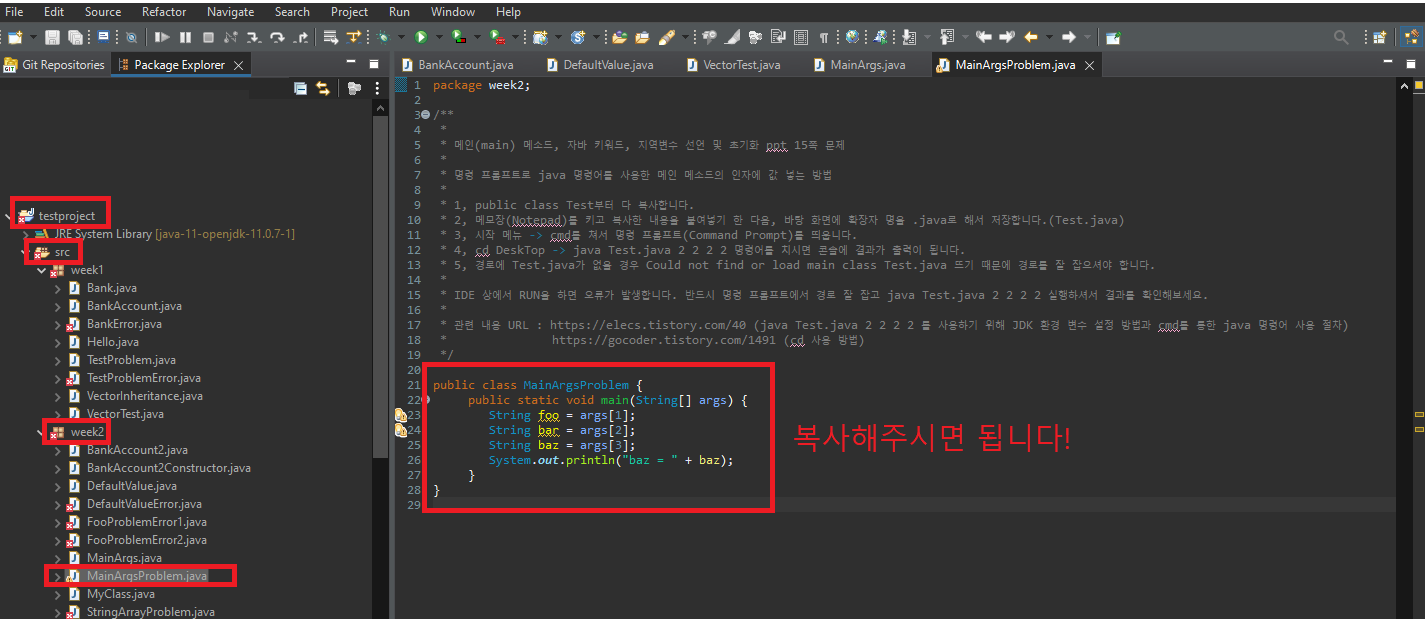Viewport: 1425px width, 619px height.
Task: Open the New wizard dropdown arrow
Action: (x=33, y=37)
